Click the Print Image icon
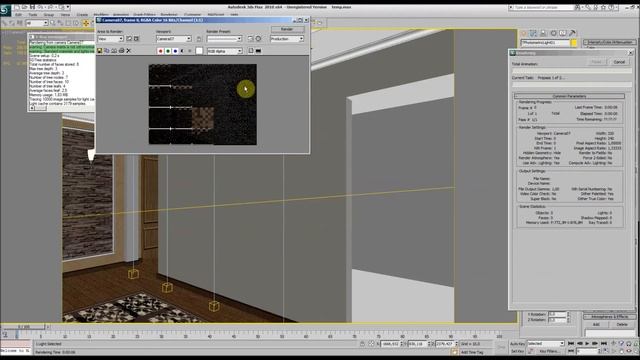This screenshot has width=640, height=360. point(121,51)
